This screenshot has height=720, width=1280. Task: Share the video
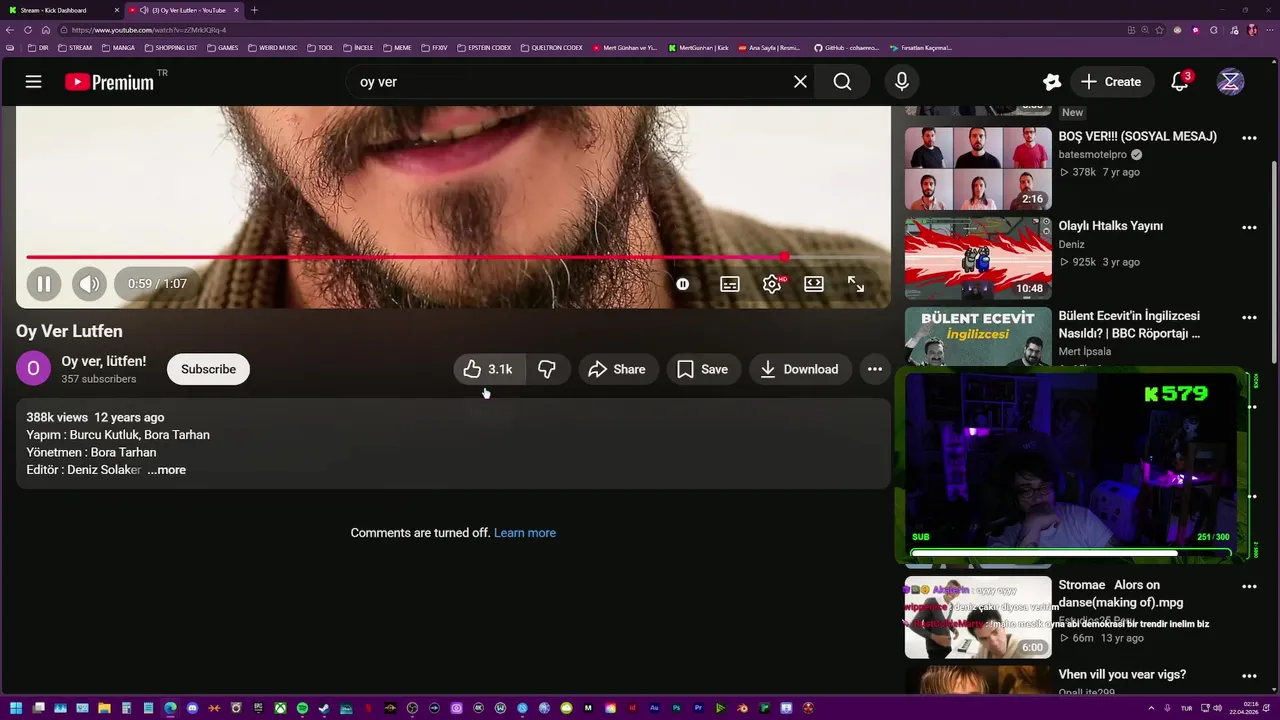tap(618, 369)
